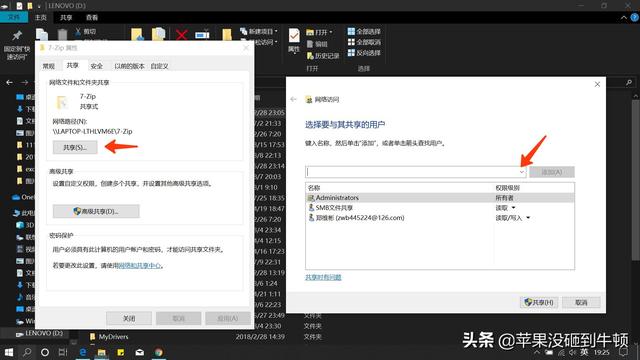This screenshot has width=640, height=360.
Task: Click the 共享(S)... button in 7-Zip properties
Action: [x=75, y=147]
